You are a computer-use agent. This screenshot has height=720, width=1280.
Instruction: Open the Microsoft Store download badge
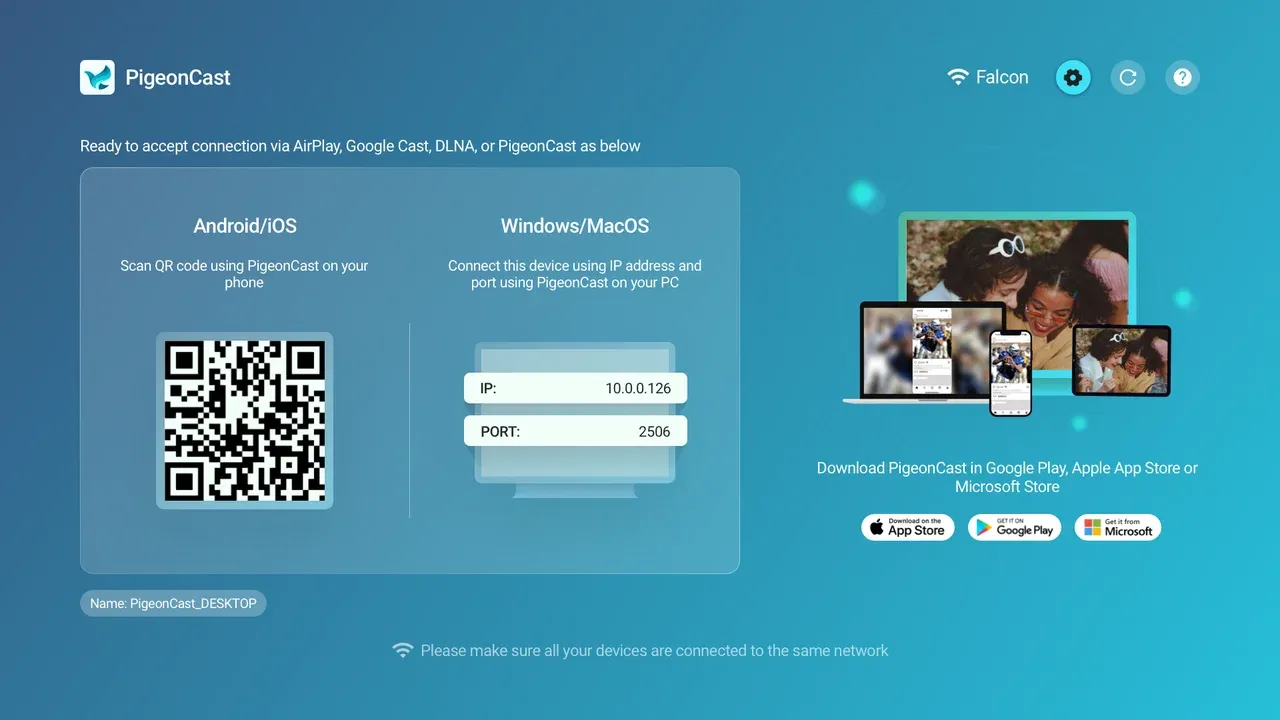click(1118, 527)
